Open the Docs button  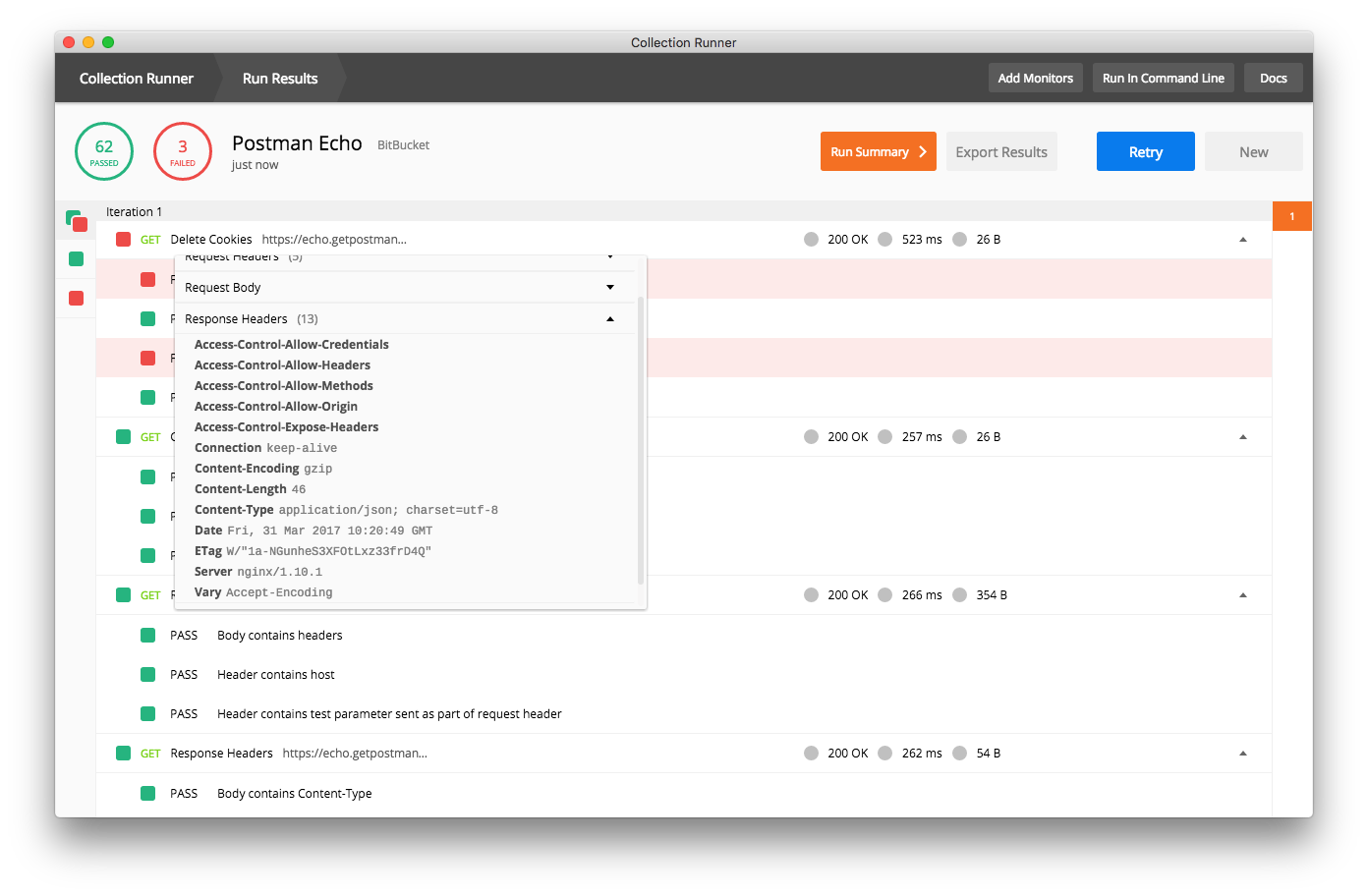point(1274,79)
